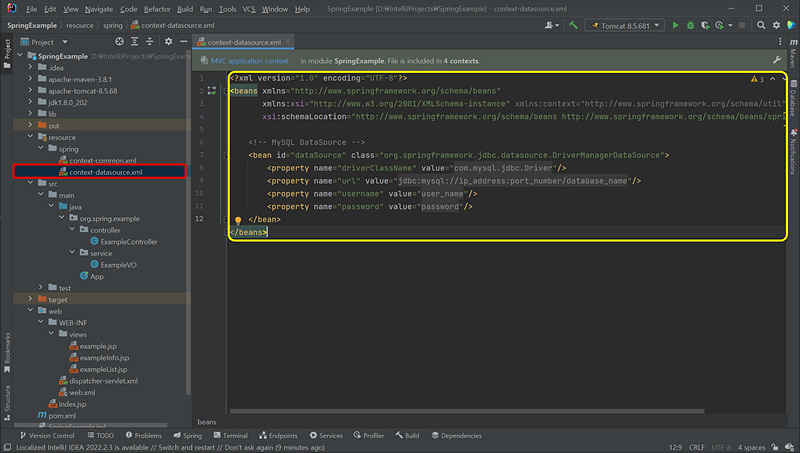This screenshot has height=453, width=800.
Task: Open the Navigate menu
Action: pos(99,9)
